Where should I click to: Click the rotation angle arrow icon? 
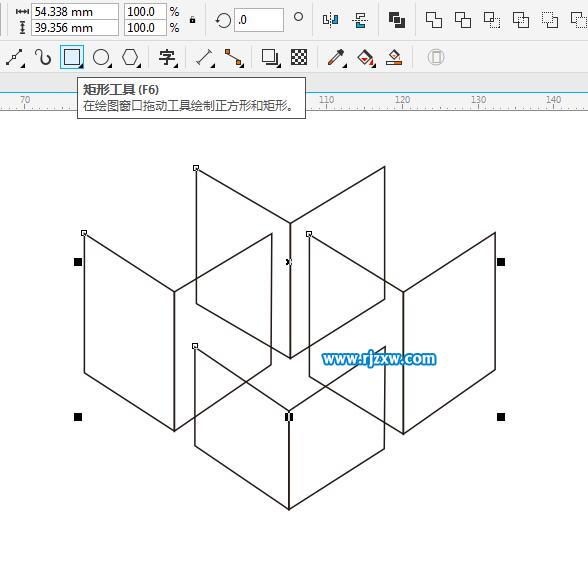point(223,20)
